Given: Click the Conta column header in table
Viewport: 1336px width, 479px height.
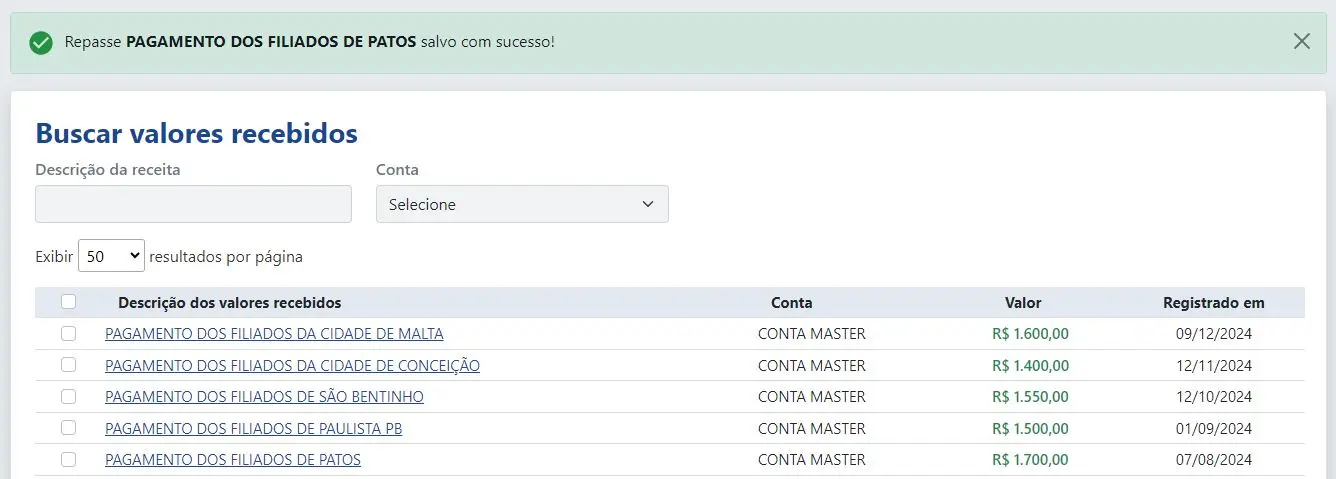Looking at the screenshot, I should pos(791,303).
